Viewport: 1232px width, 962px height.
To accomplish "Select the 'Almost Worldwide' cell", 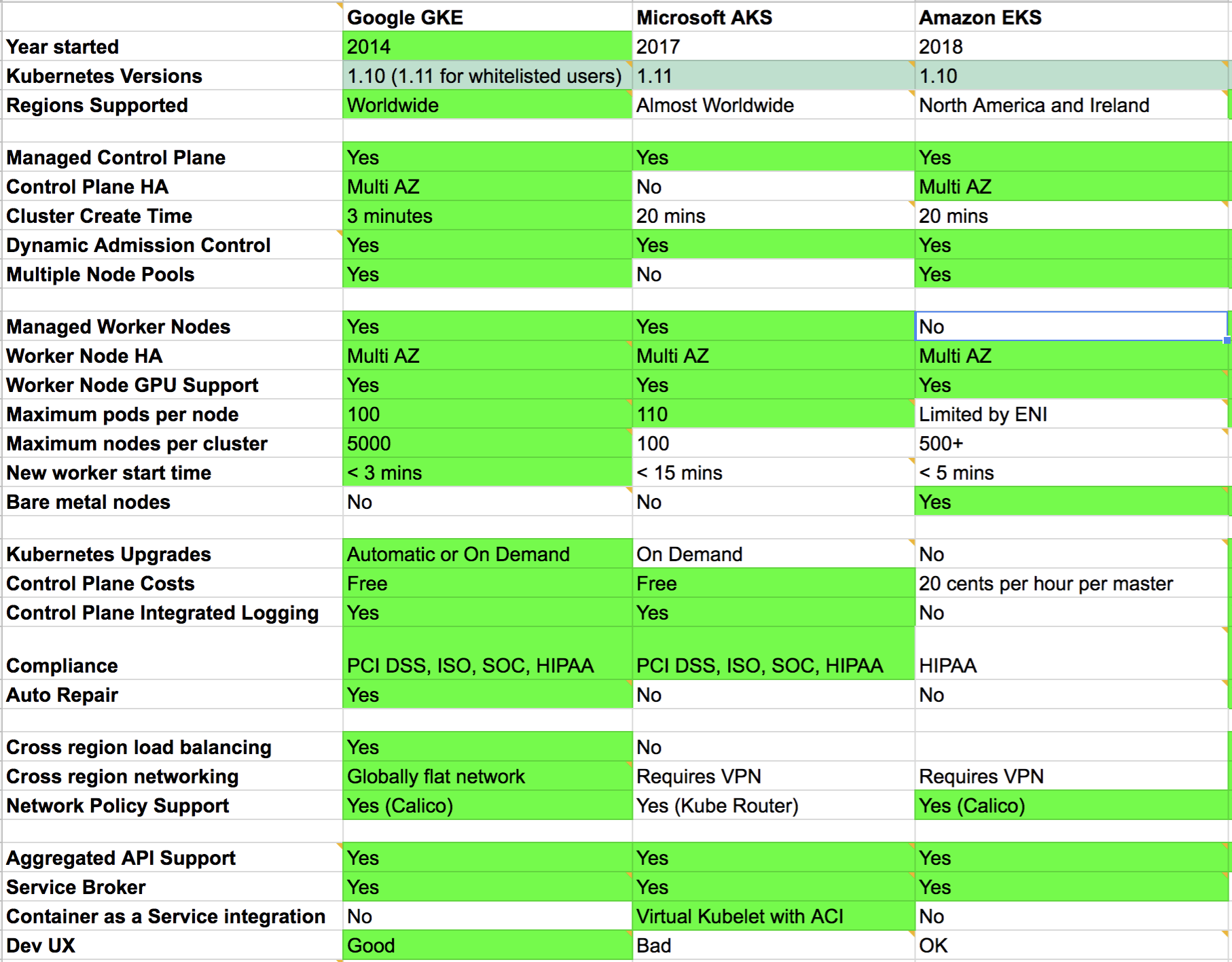I will click(x=773, y=105).
